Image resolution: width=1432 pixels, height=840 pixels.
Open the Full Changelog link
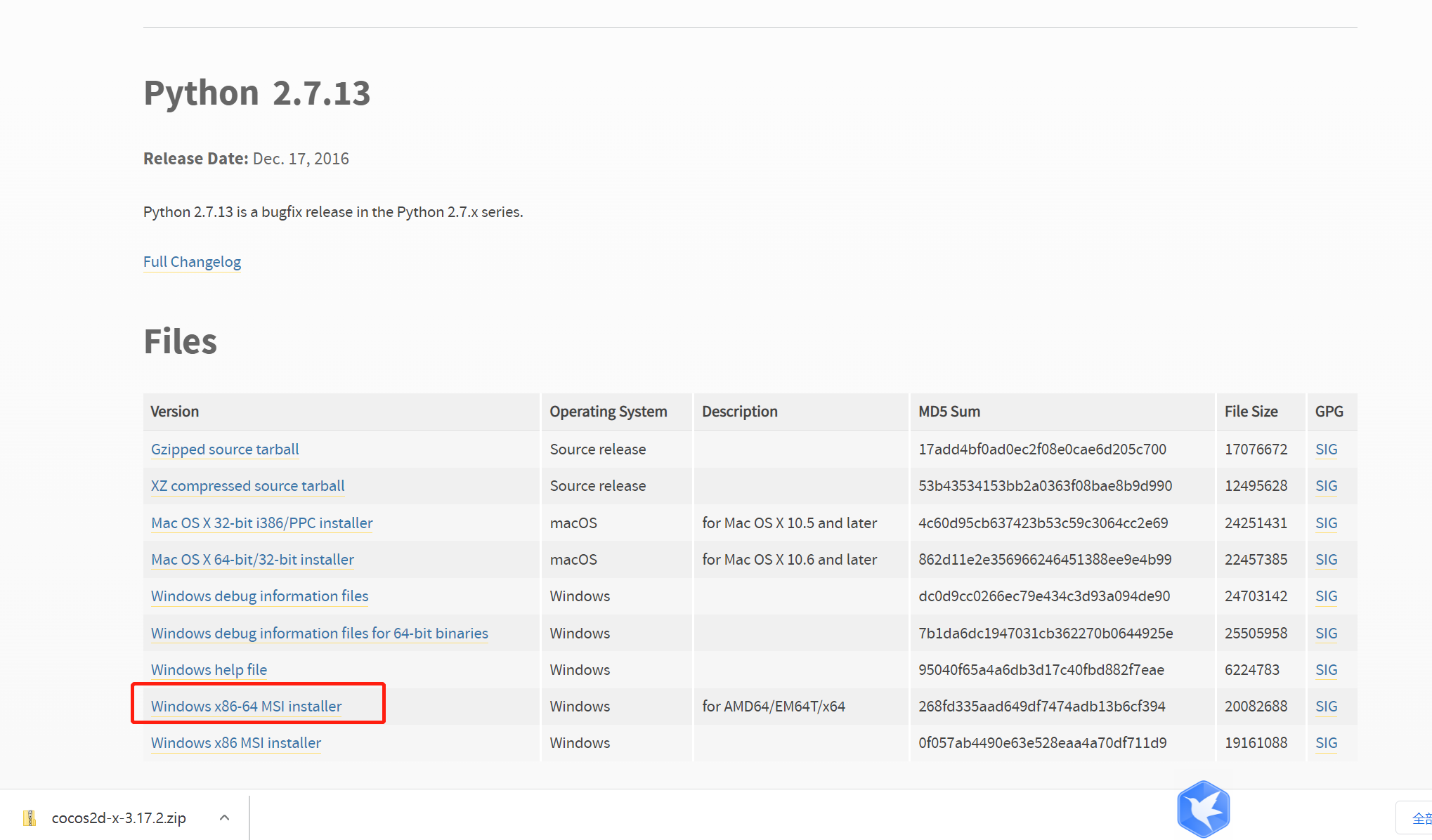[x=192, y=262]
